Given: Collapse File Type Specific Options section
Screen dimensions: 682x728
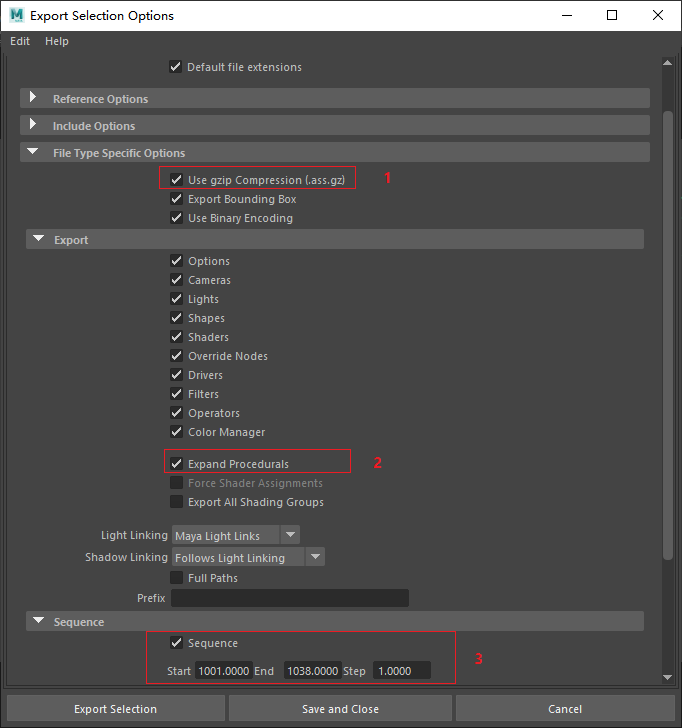Looking at the screenshot, I should coord(33,152).
